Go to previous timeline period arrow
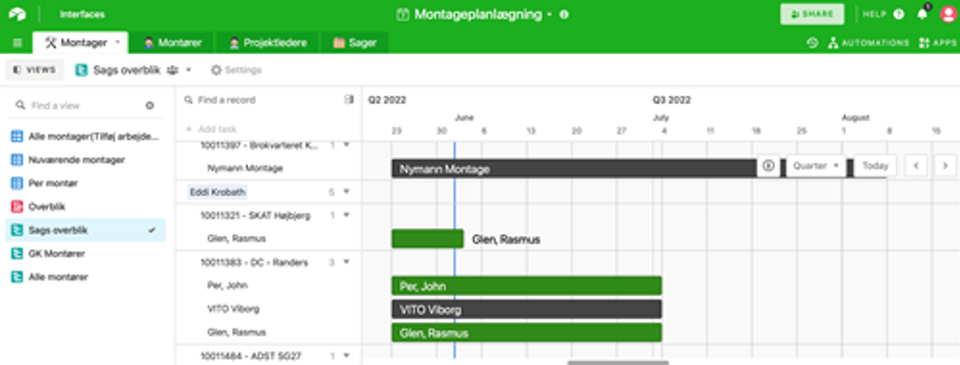This screenshot has height=365, width=960. 916,165
